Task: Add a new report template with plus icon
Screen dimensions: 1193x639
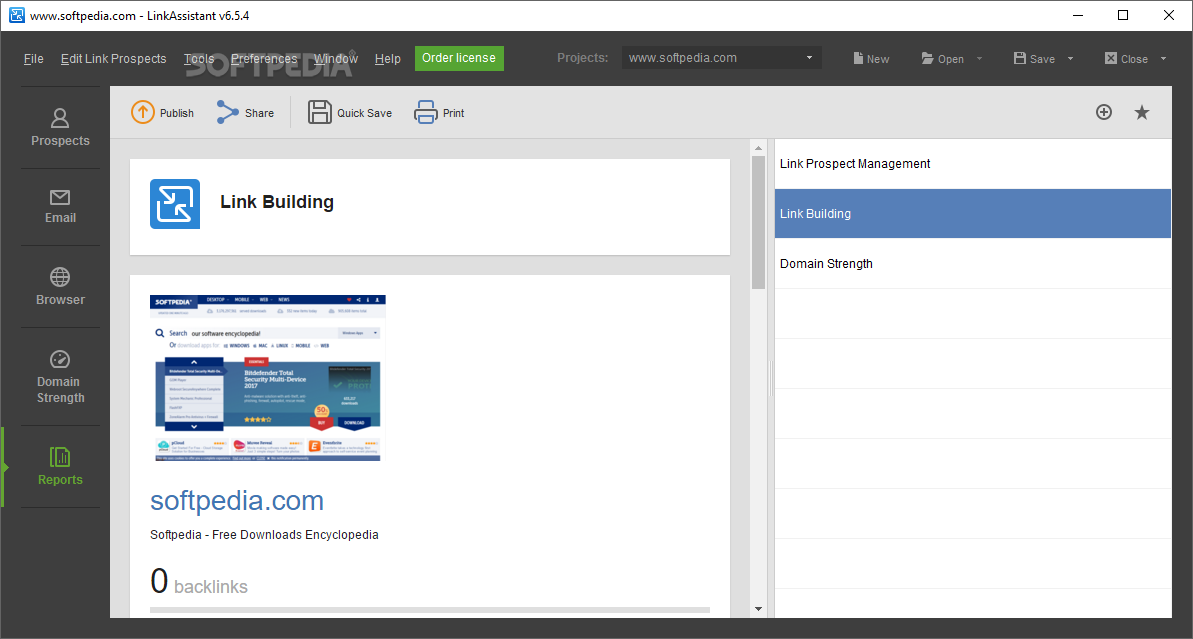Action: (1104, 113)
